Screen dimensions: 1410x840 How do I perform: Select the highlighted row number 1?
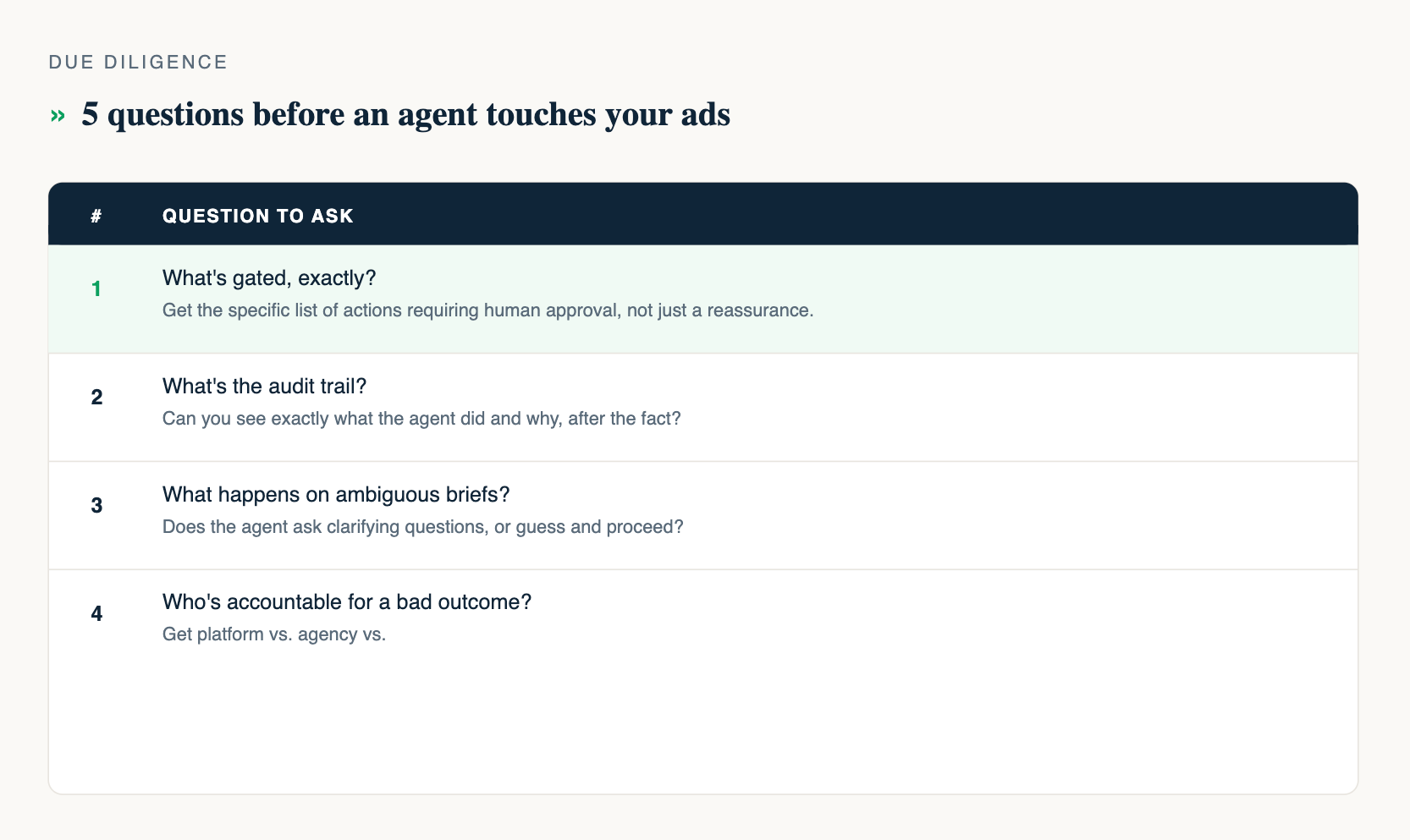tap(96, 289)
